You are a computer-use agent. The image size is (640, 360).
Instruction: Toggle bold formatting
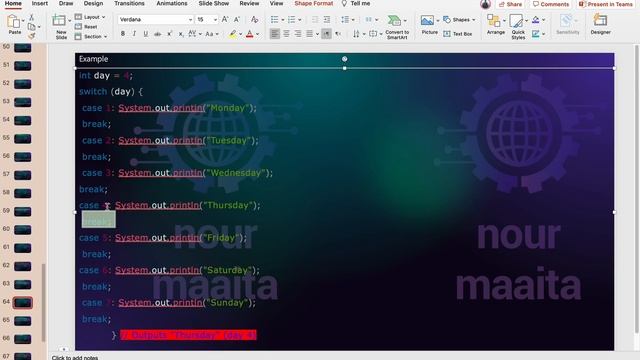(x=122, y=34)
